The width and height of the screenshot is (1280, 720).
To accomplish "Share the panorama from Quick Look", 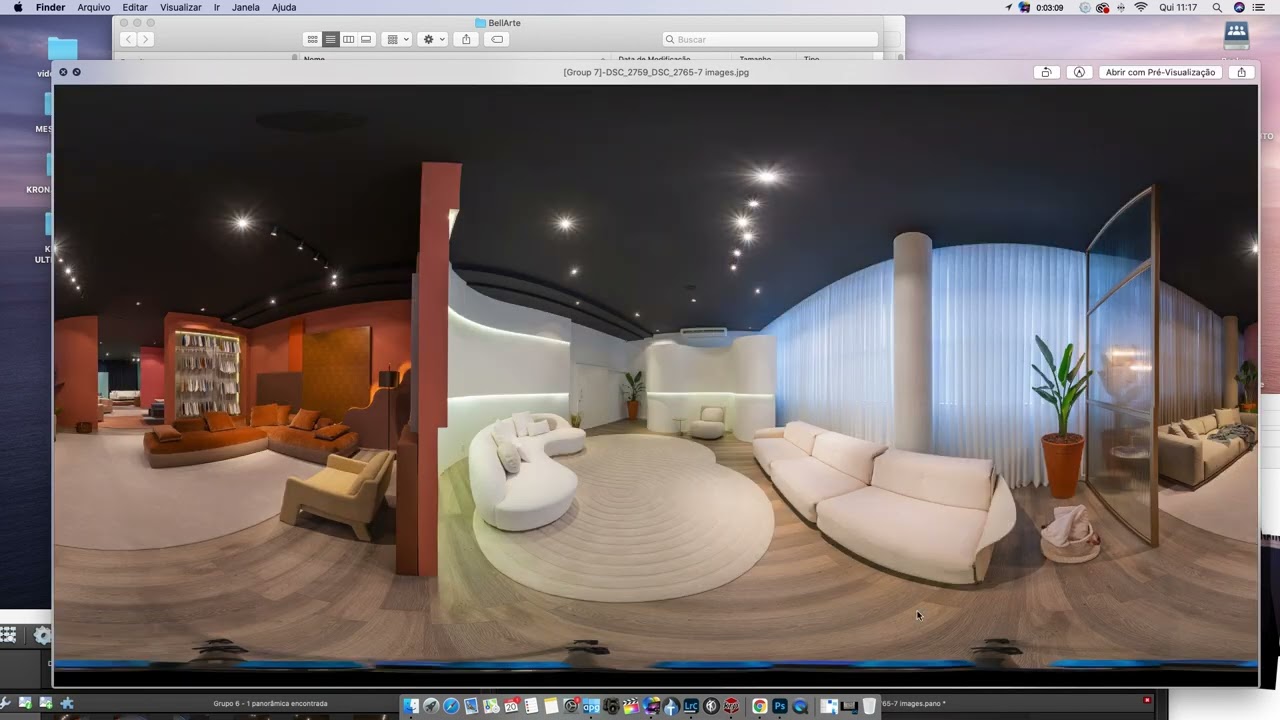I will (1242, 72).
